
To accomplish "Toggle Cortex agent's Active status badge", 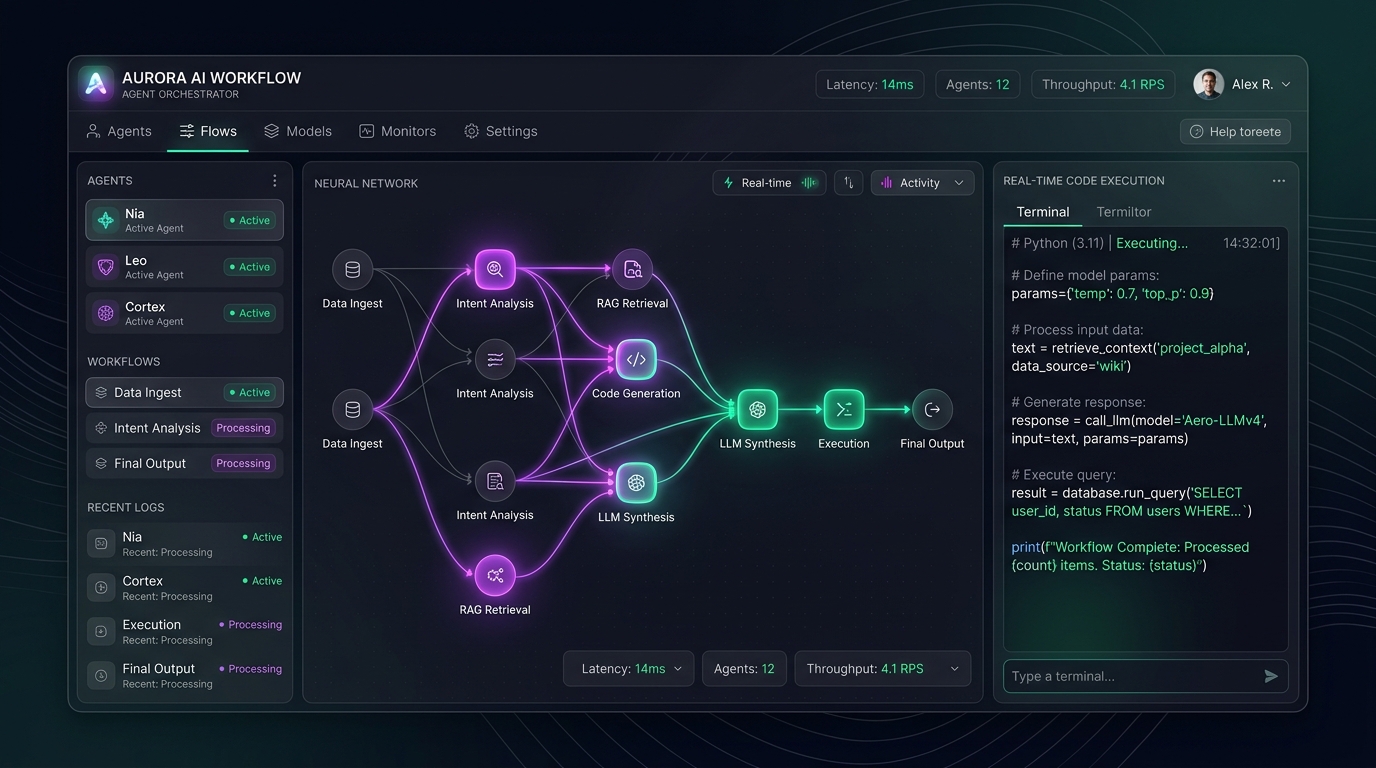I will (249, 313).
